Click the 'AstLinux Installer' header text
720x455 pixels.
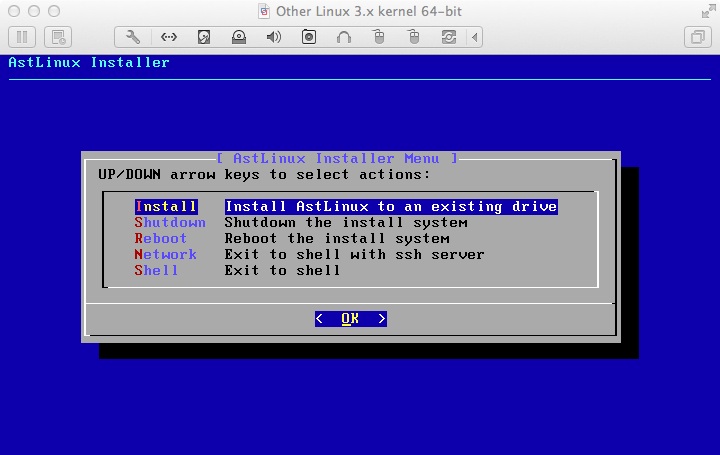89,62
